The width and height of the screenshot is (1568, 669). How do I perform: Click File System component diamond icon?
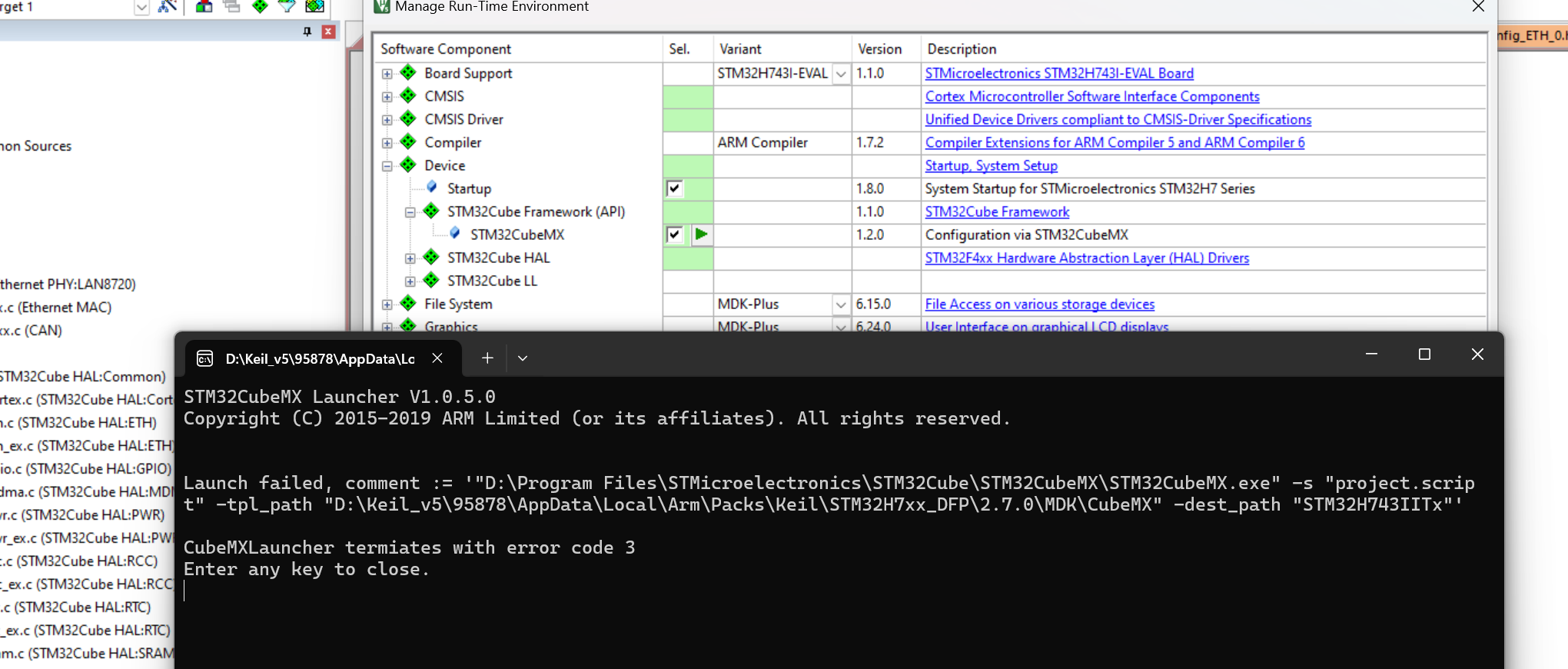click(408, 303)
